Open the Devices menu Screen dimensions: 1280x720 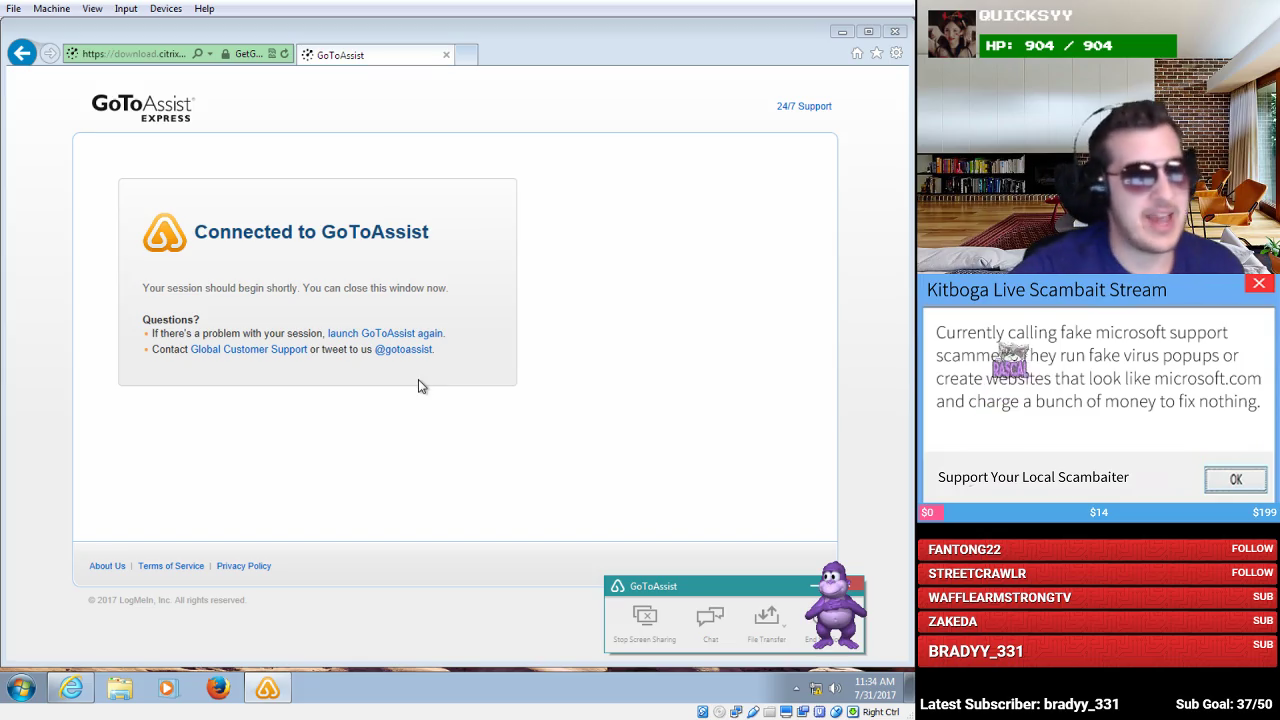click(166, 8)
